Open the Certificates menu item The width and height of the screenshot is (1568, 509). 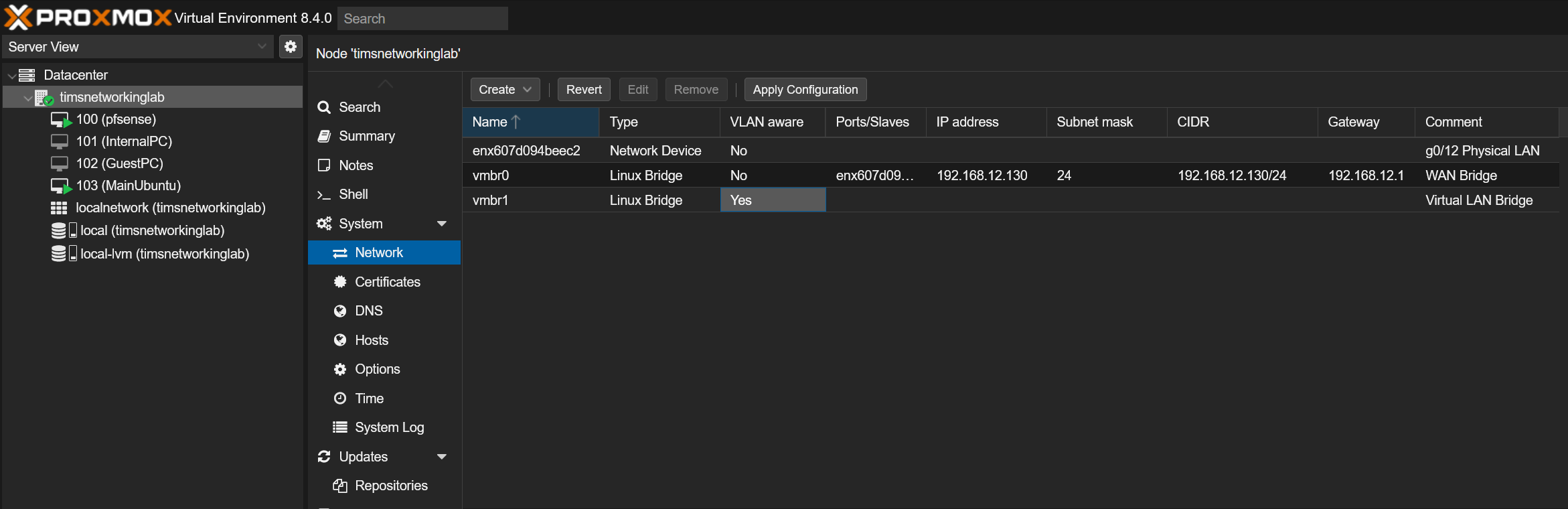pos(384,282)
